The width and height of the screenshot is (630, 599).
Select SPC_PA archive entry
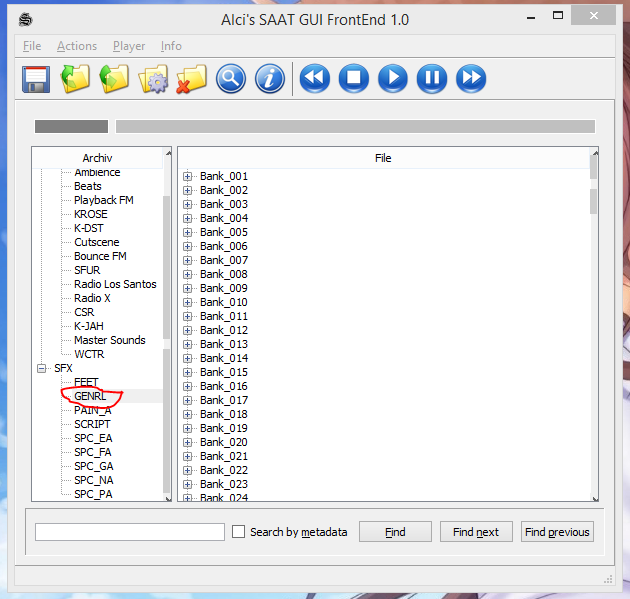click(x=93, y=495)
